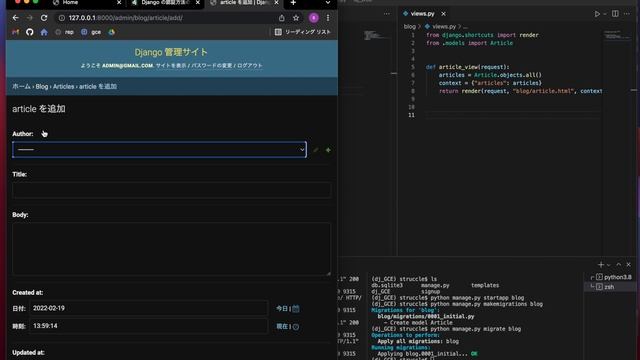The width and height of the screenshot is (640, 360).
Task: Click the browser address bar
Action: pos(167,18)
